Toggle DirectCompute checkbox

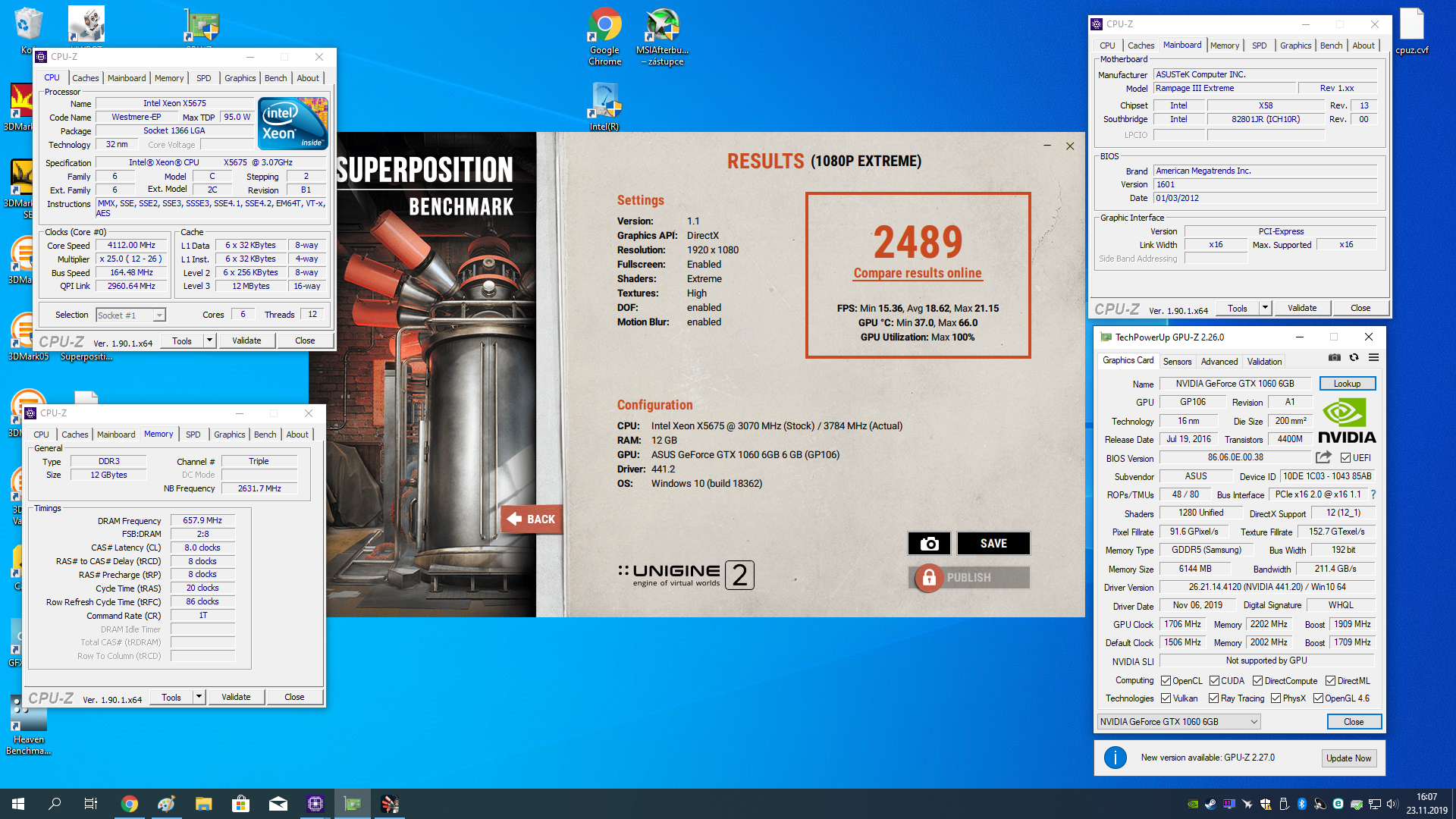point(1258,681)
